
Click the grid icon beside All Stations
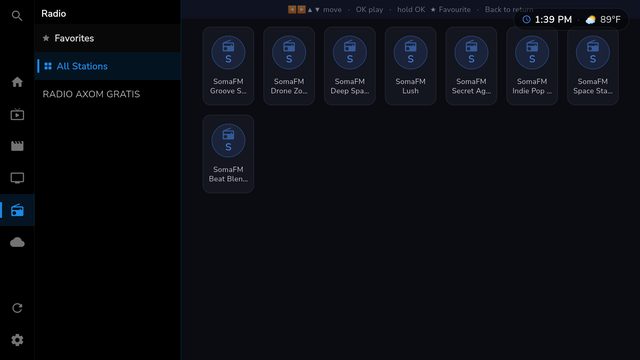point(48,66)
